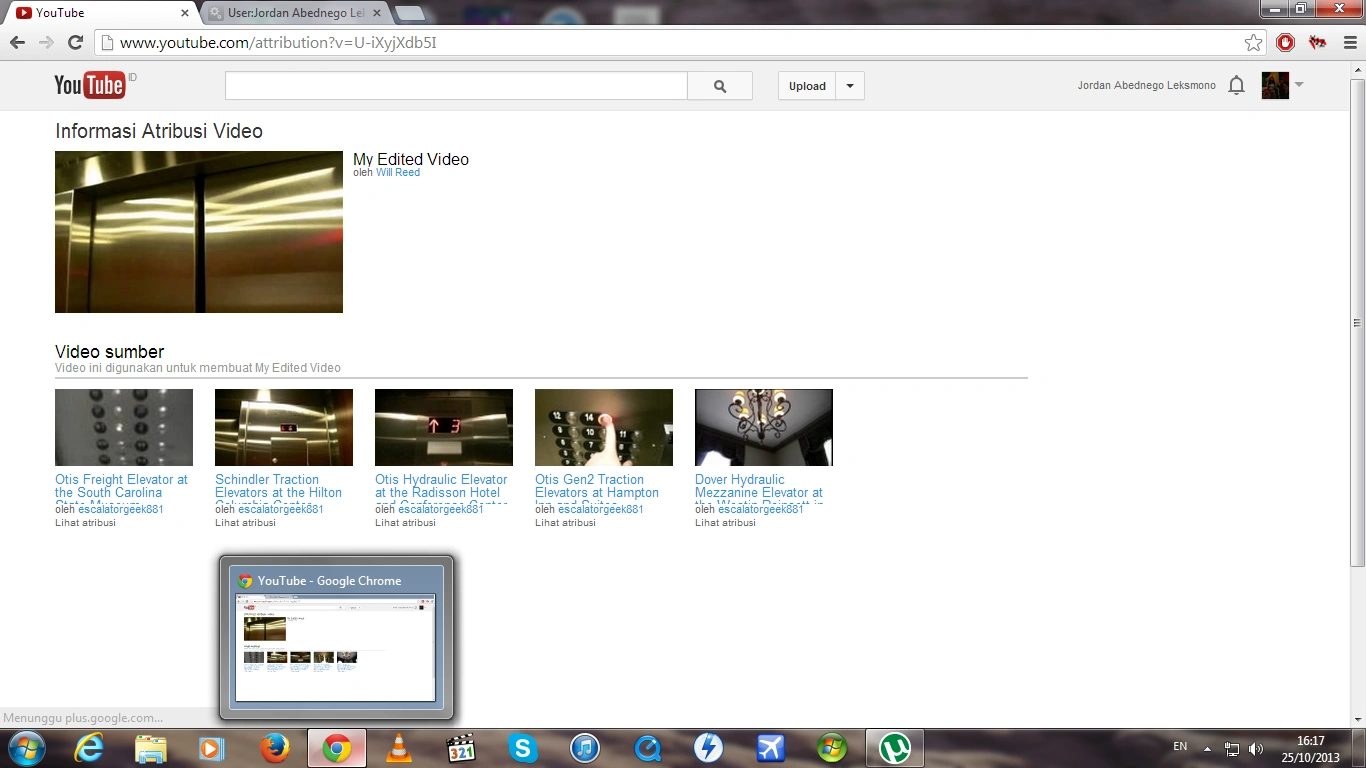Open escalatorgeek881 link under Otis Freight Elevator
This screenshot has height=768, width=1366.
pyautogui.click(x=121, y=509)
